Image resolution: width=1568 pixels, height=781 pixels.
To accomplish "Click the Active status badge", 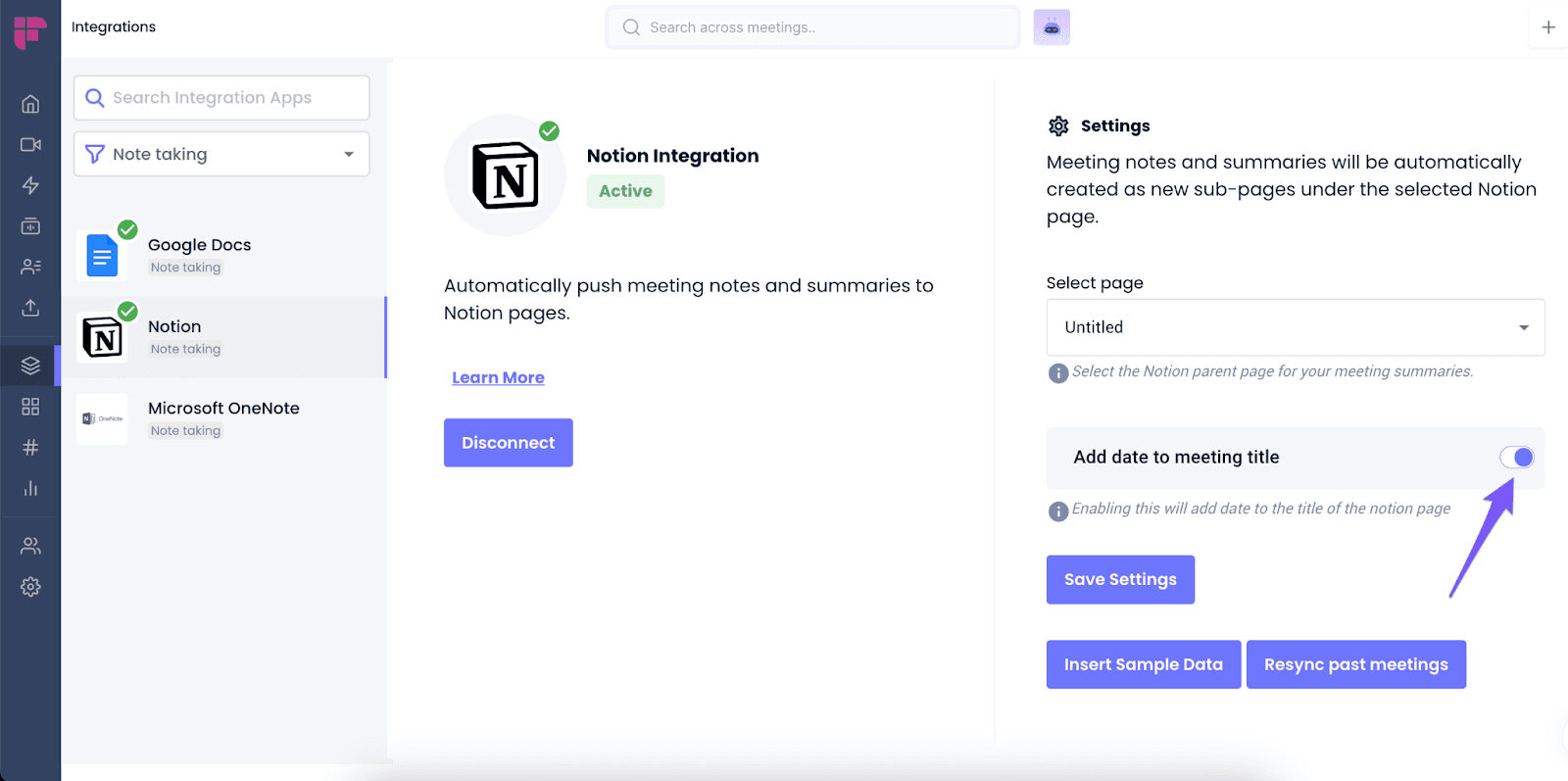I will 625,191.
